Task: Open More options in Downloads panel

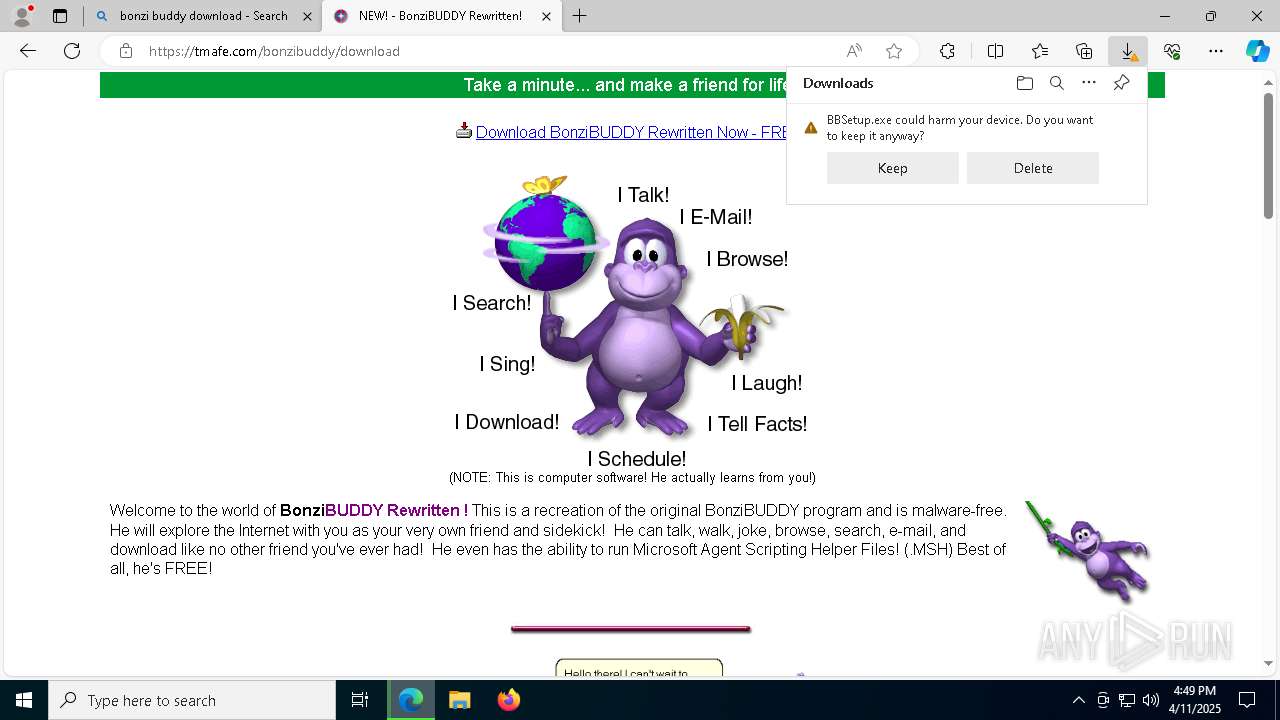Action: [1089, 83]
